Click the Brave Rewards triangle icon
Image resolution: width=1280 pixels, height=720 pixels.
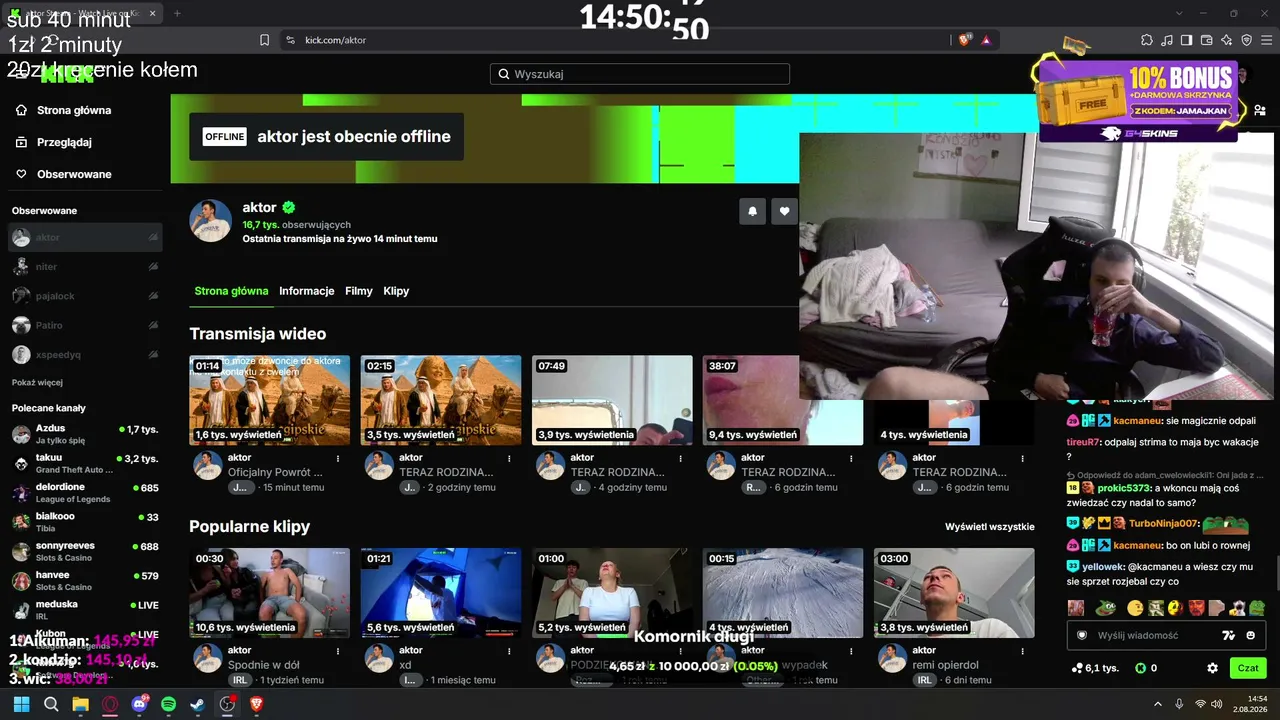coord(986,40)
